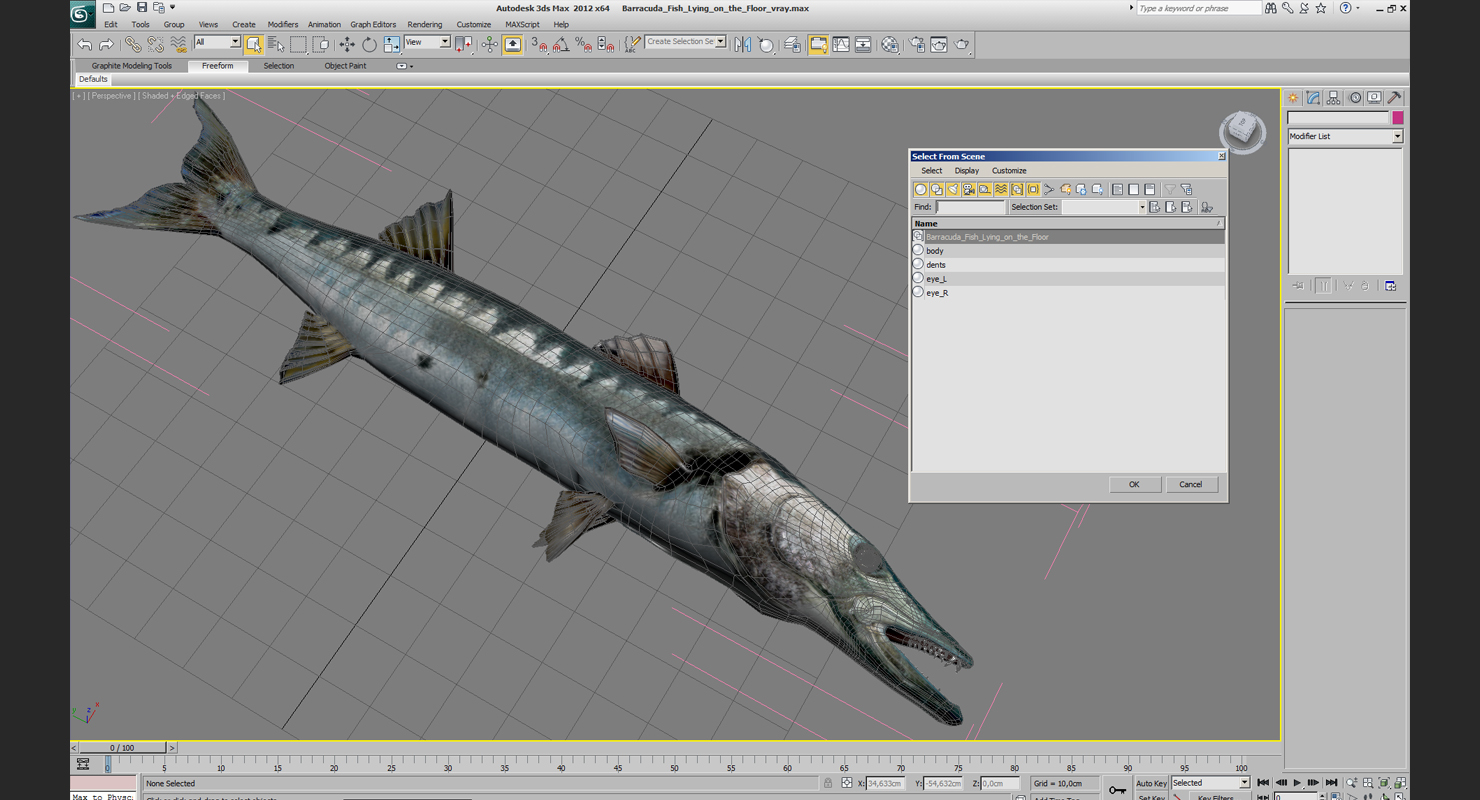Toggle the Angle Snap button
The image size is (1480, 800).
[562, 45]
